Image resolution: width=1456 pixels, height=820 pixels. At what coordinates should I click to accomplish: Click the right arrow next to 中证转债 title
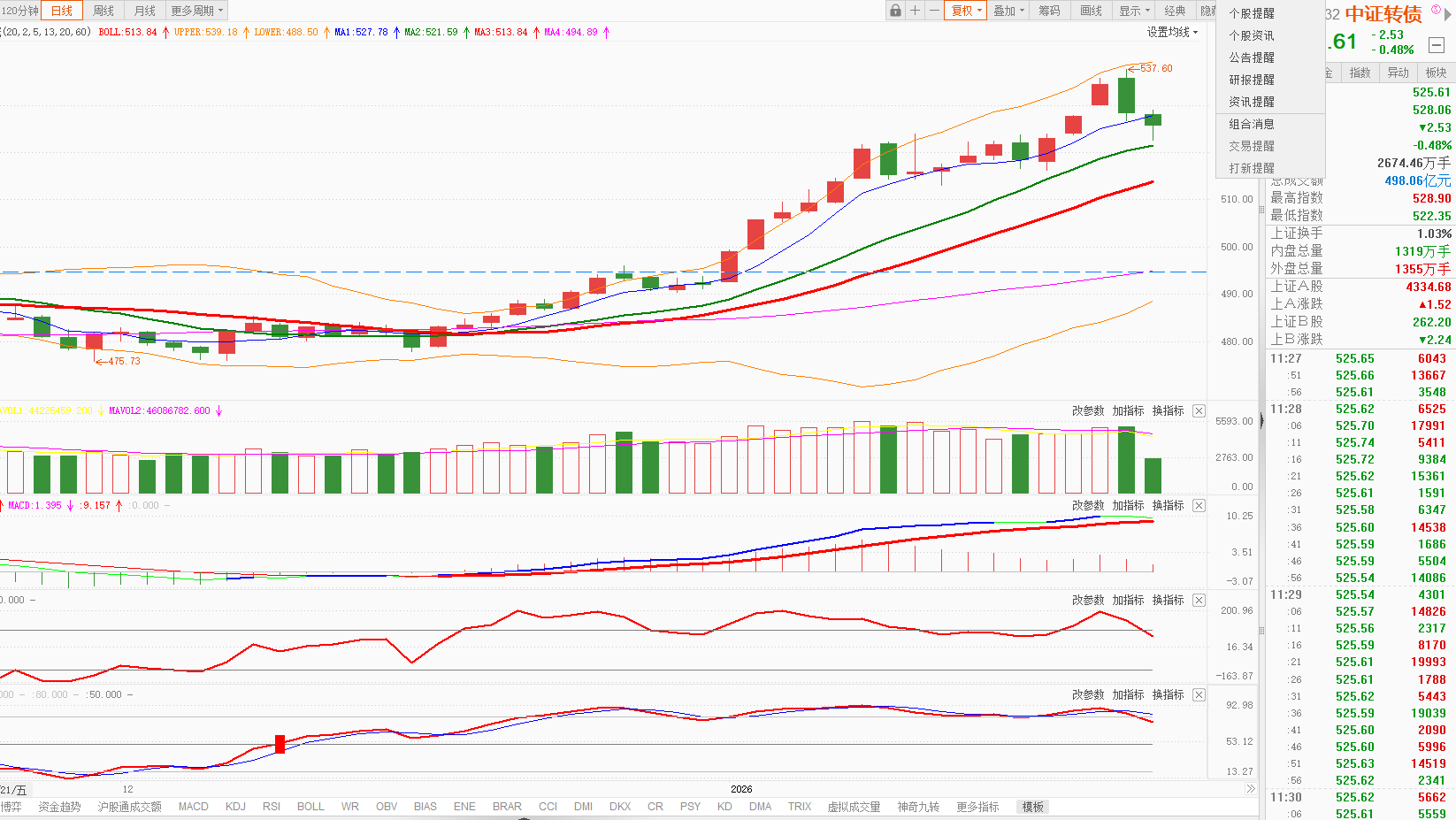pyautogui.click(x=1449, y=12)
